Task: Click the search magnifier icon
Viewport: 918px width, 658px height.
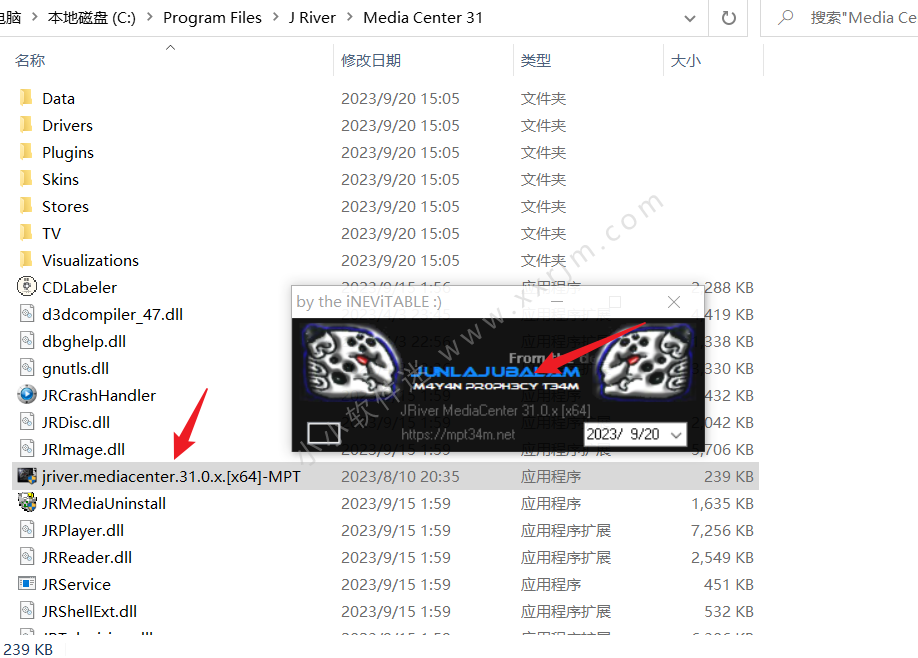Action: [786, 18]
